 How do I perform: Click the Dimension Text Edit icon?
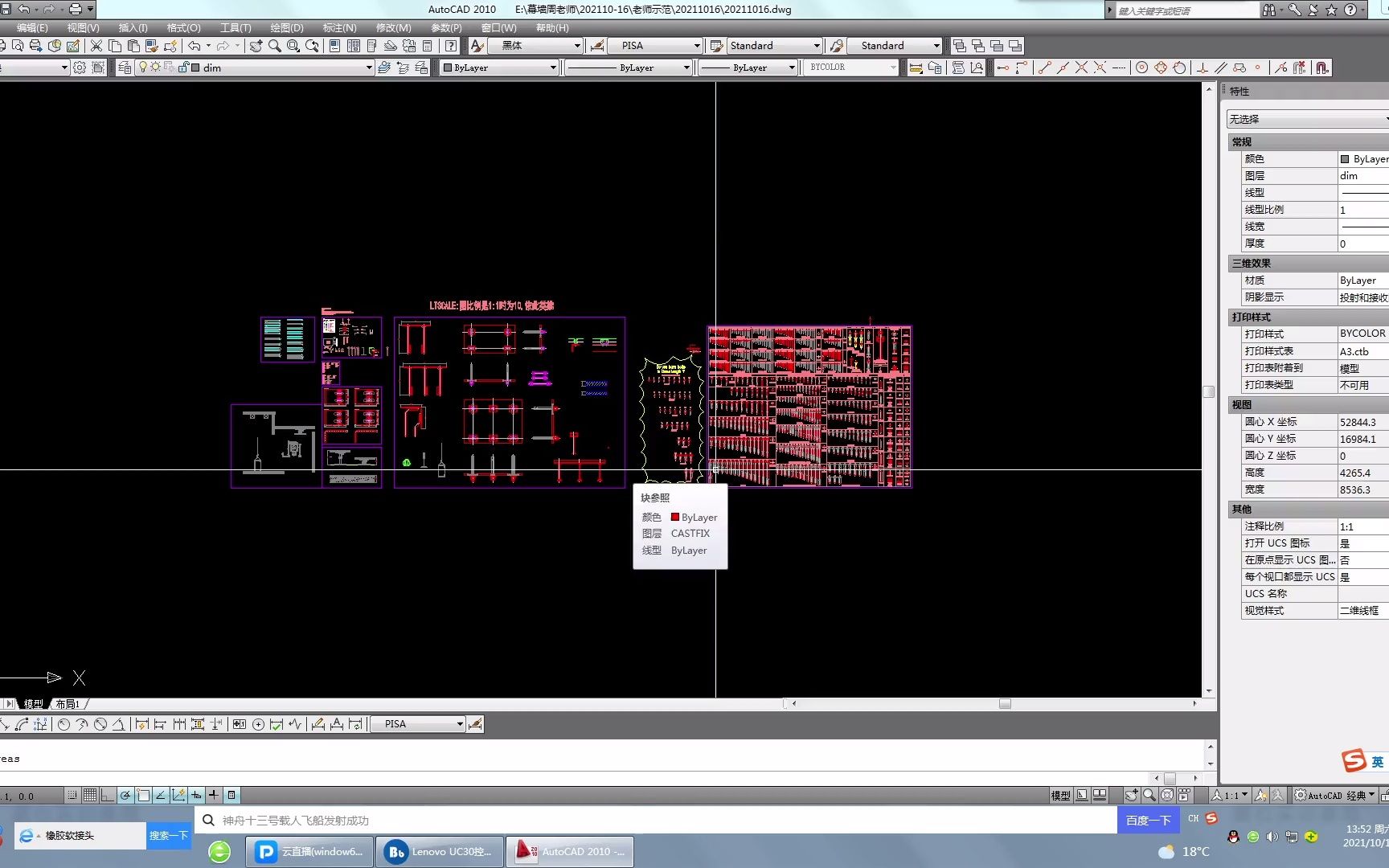pyautogui.click(x=337, y=724)
